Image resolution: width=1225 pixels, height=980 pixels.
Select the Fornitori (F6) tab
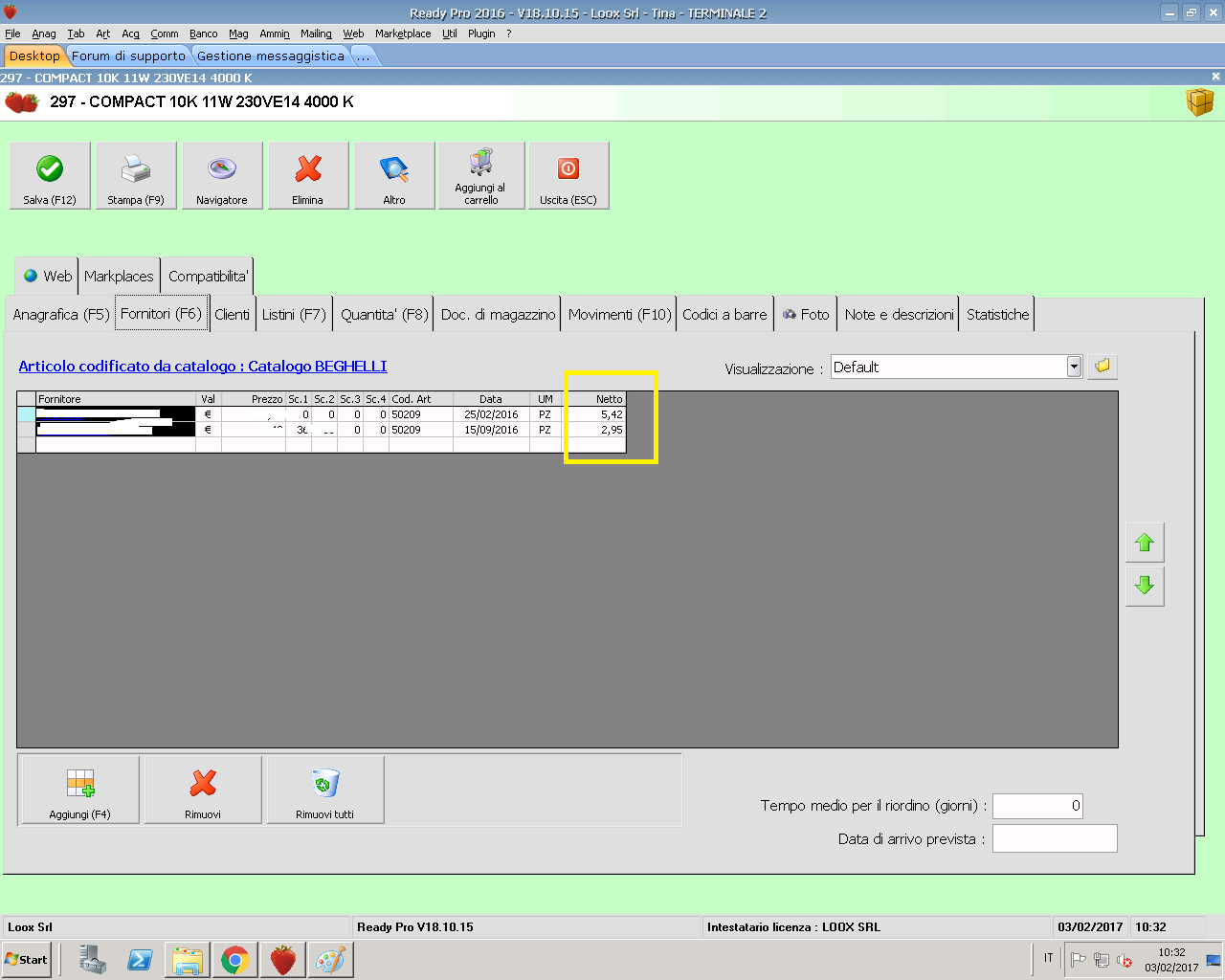click(x=162, y=313)
